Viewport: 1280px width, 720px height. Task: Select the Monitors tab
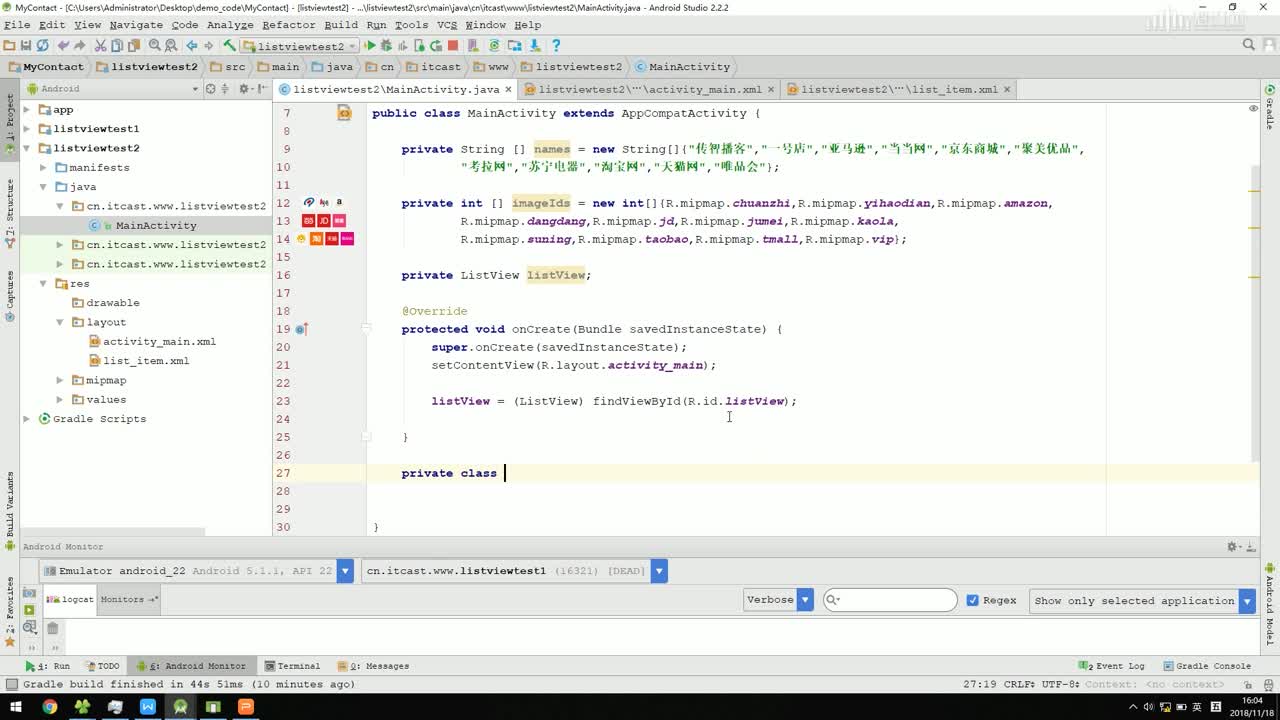tap(129, 599)
